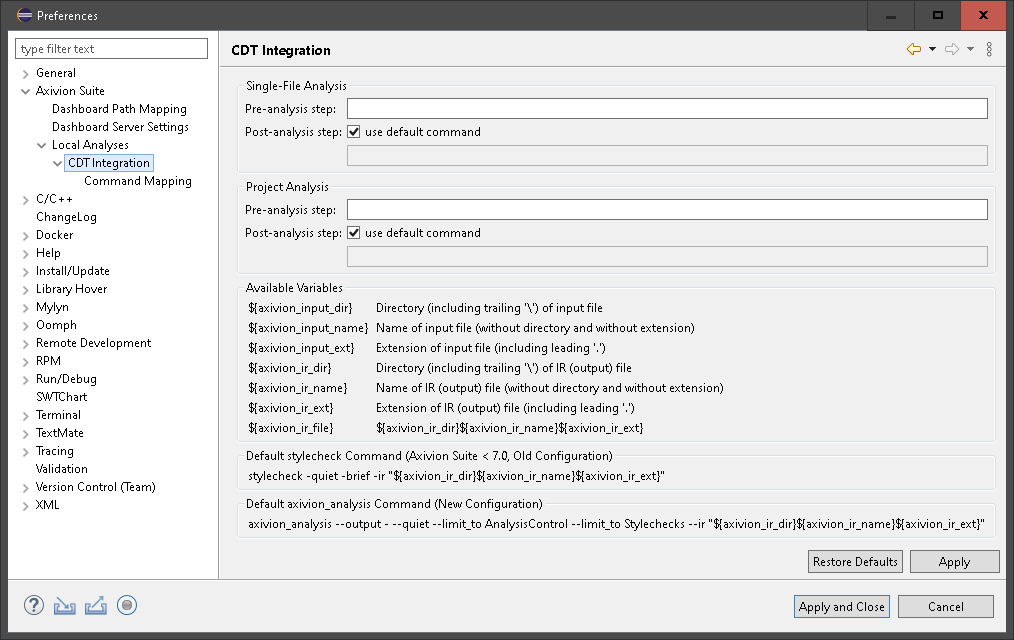The image size is (1014, 640).
Task: Click the export preferences icon
Action: coord(96,605)
